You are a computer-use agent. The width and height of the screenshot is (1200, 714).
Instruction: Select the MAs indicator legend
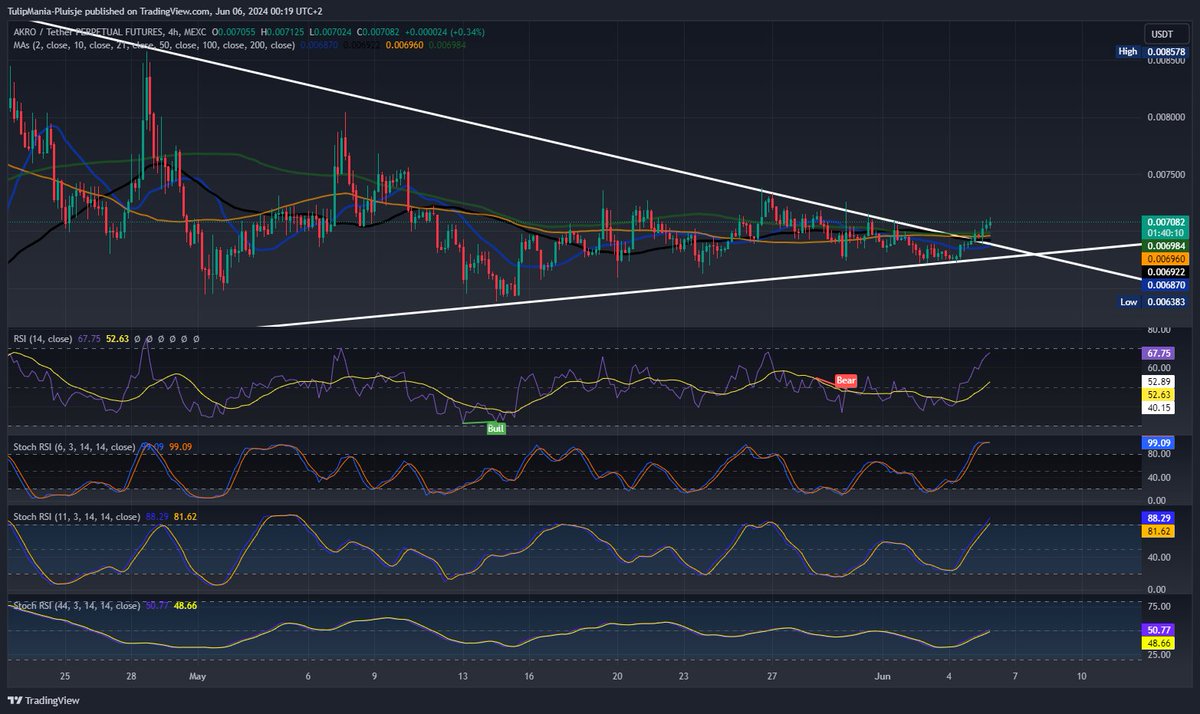[154, 45]
